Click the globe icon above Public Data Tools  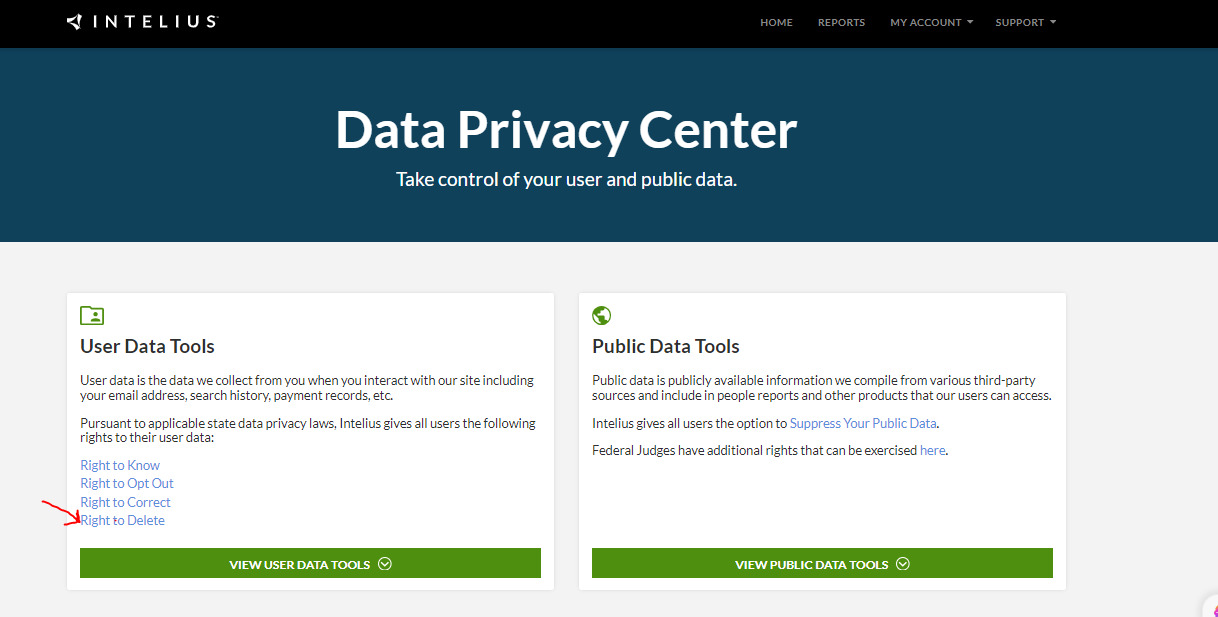coord(602,316)
